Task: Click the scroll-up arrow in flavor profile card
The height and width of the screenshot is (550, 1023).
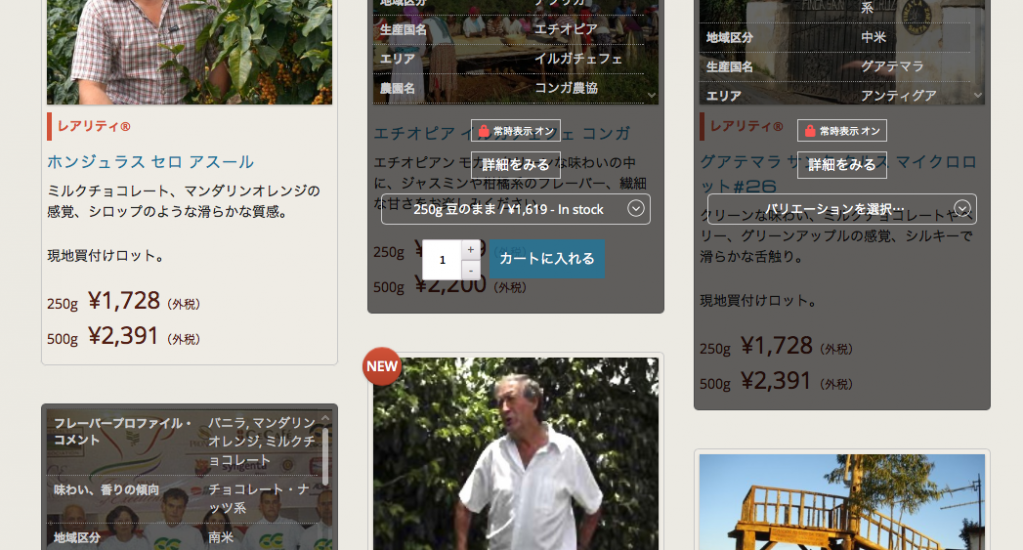Action: (x=325, y=418)
